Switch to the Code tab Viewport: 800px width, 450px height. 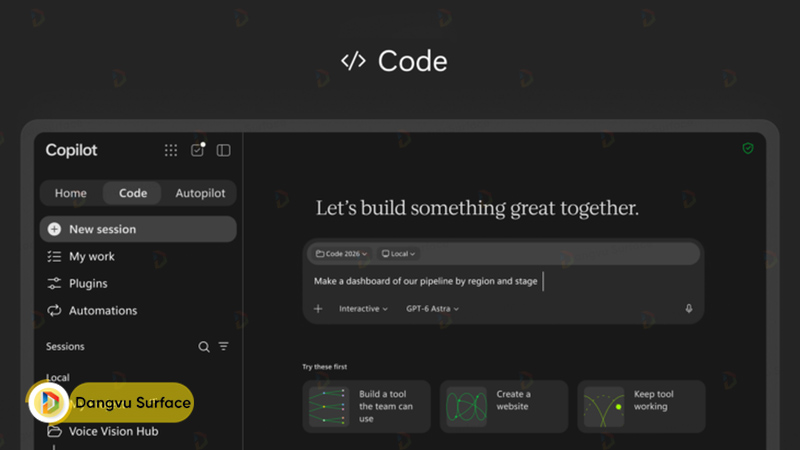133,193
